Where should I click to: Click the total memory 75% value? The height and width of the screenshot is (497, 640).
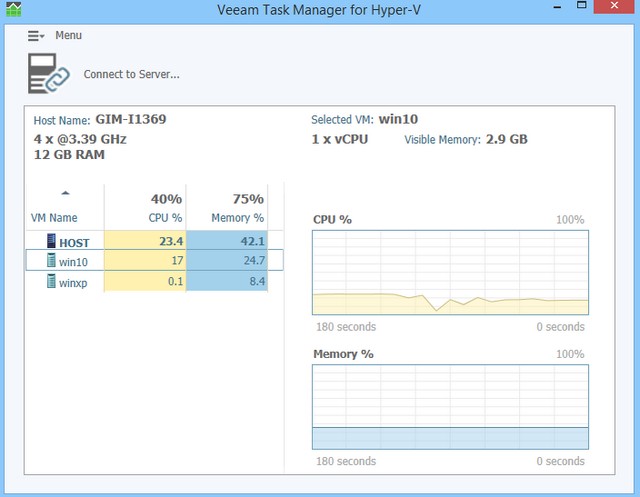coord(248,199)
